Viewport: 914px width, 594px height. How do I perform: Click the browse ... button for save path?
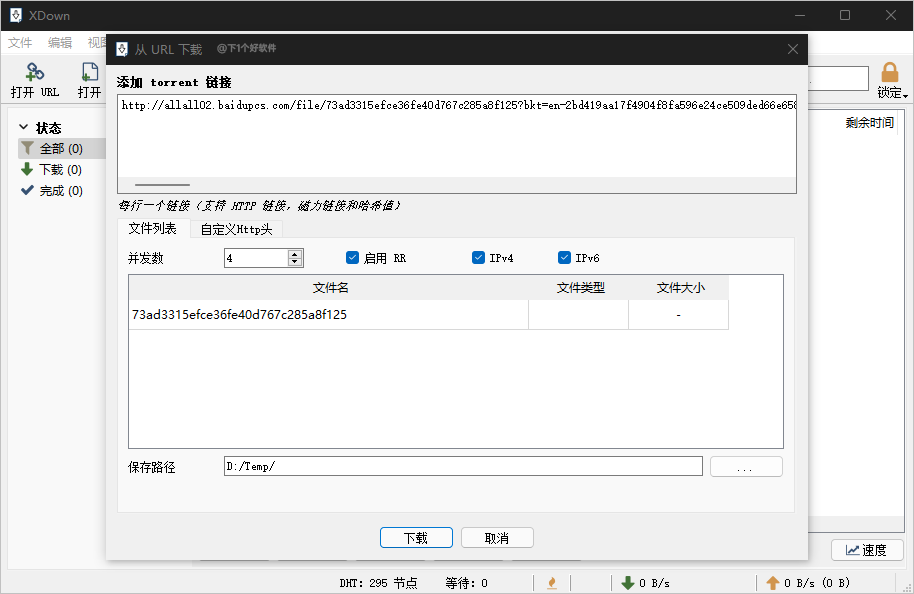click(x=746, y=466)
